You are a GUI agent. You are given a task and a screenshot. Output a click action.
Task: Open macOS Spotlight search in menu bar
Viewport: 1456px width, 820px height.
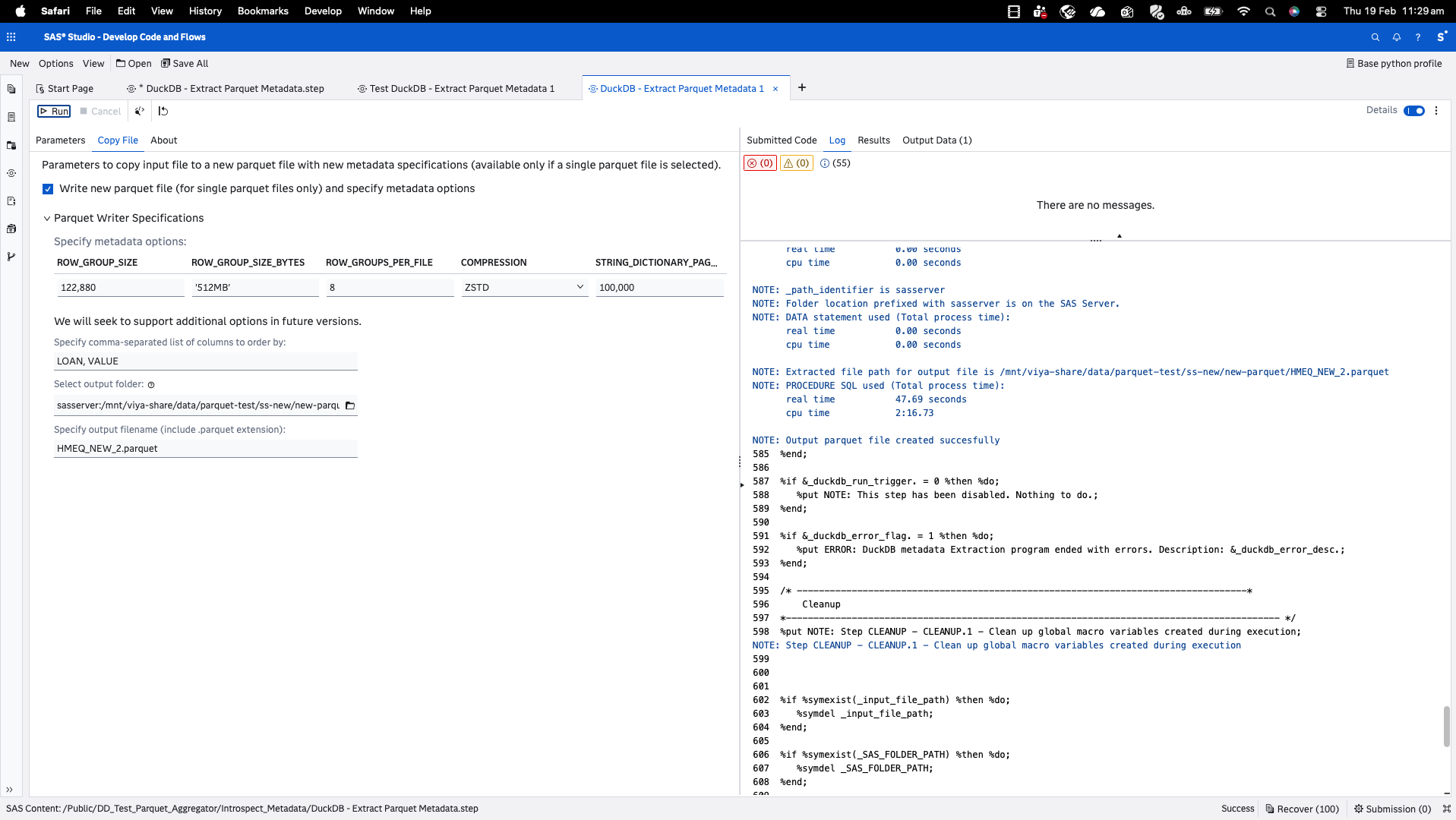pos(1270,11)
